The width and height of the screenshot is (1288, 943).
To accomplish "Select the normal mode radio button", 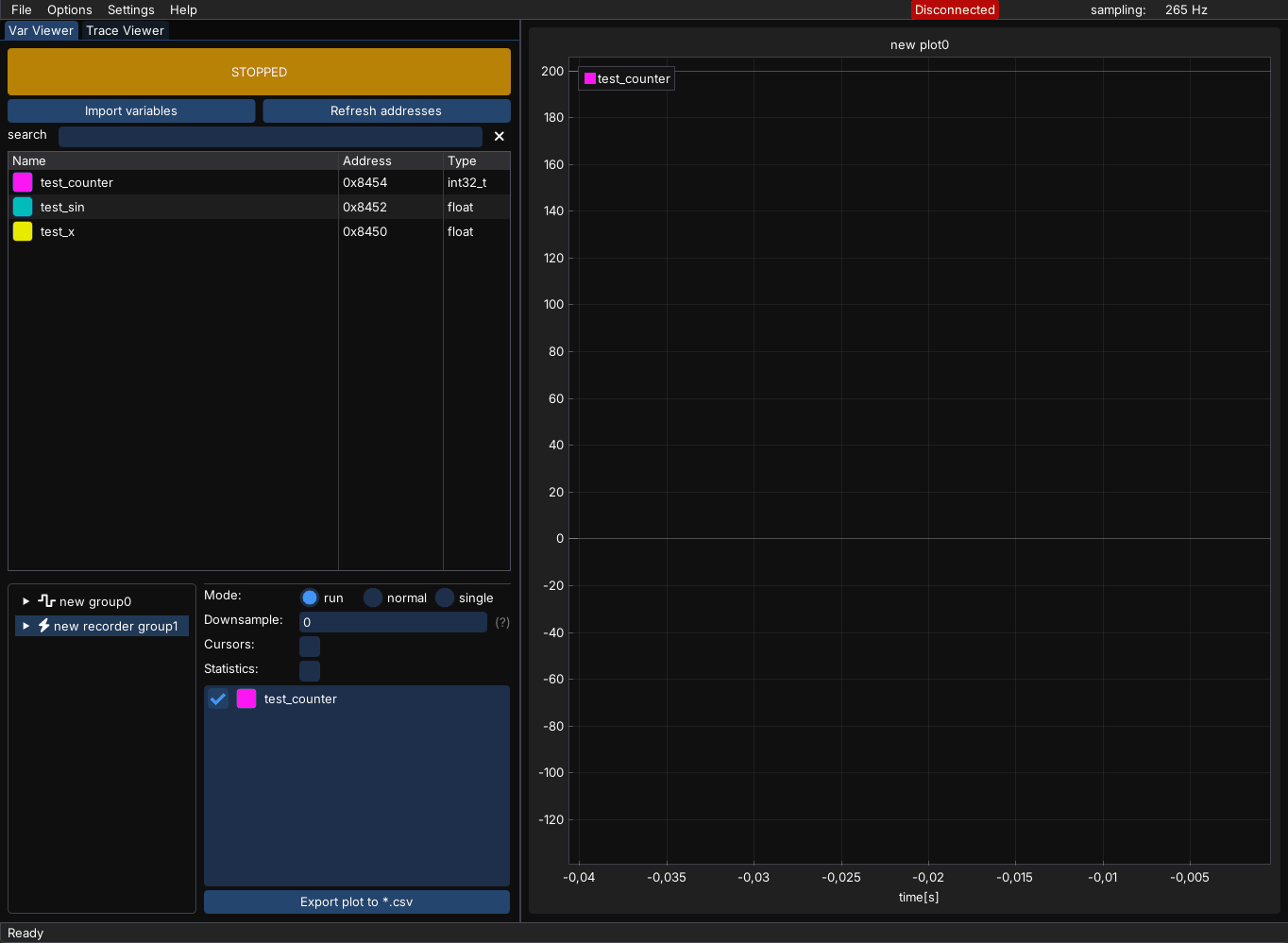I will (373, 598).
